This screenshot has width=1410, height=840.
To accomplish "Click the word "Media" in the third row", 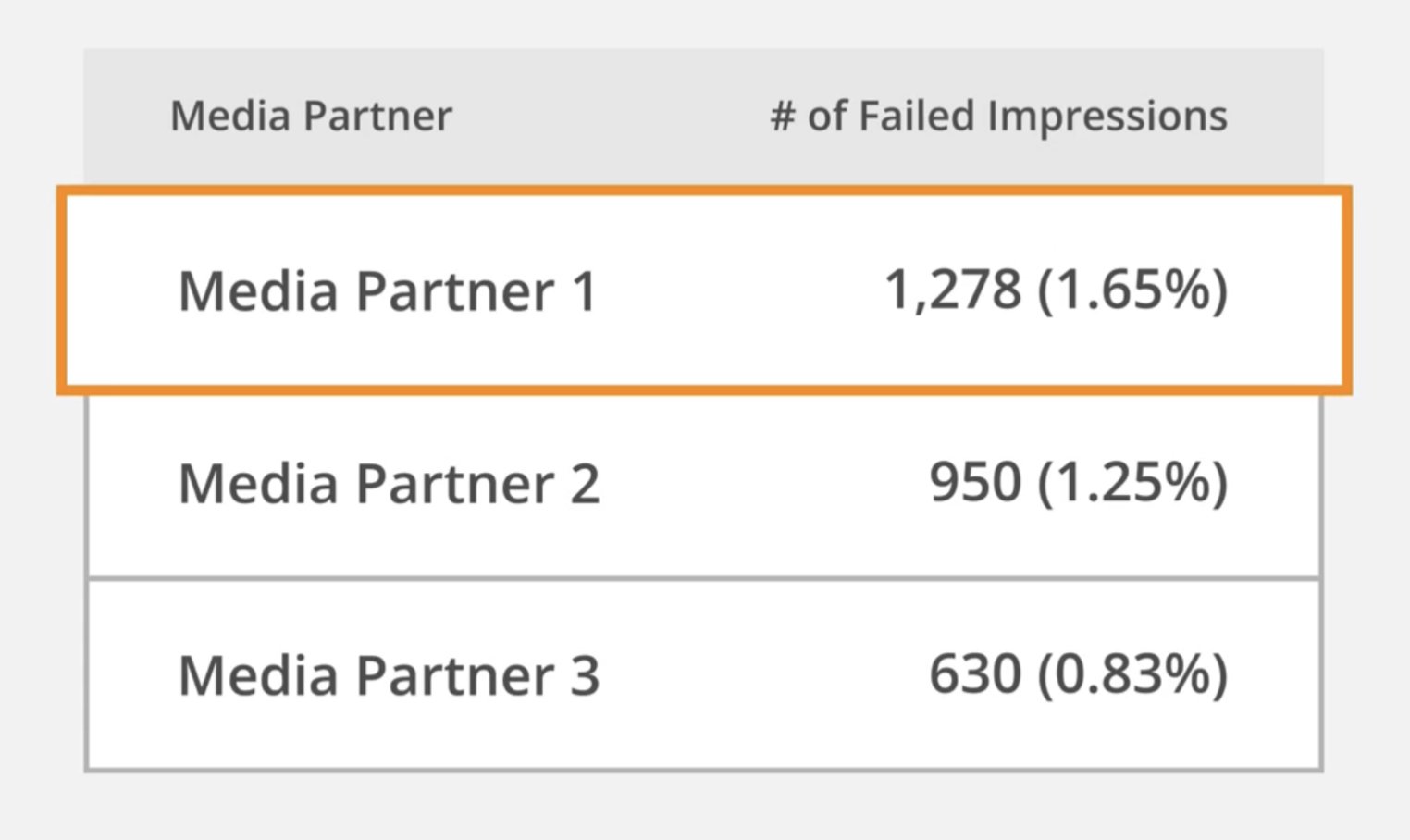I will [258, 675].
